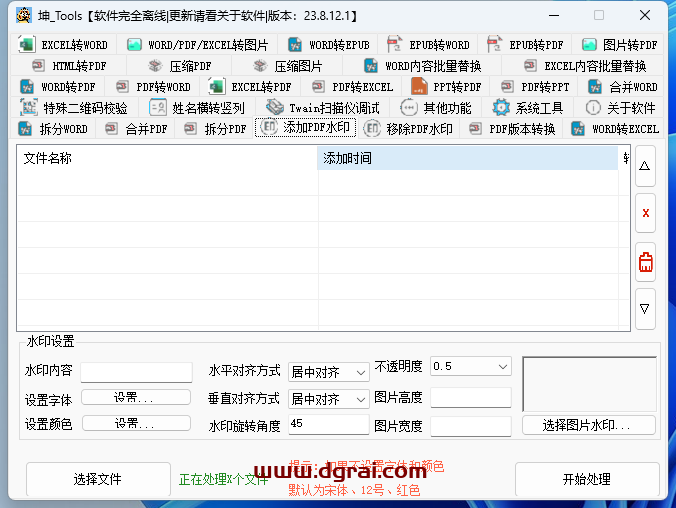Click the EXCEL转PDF icon

tap(217, 87)
